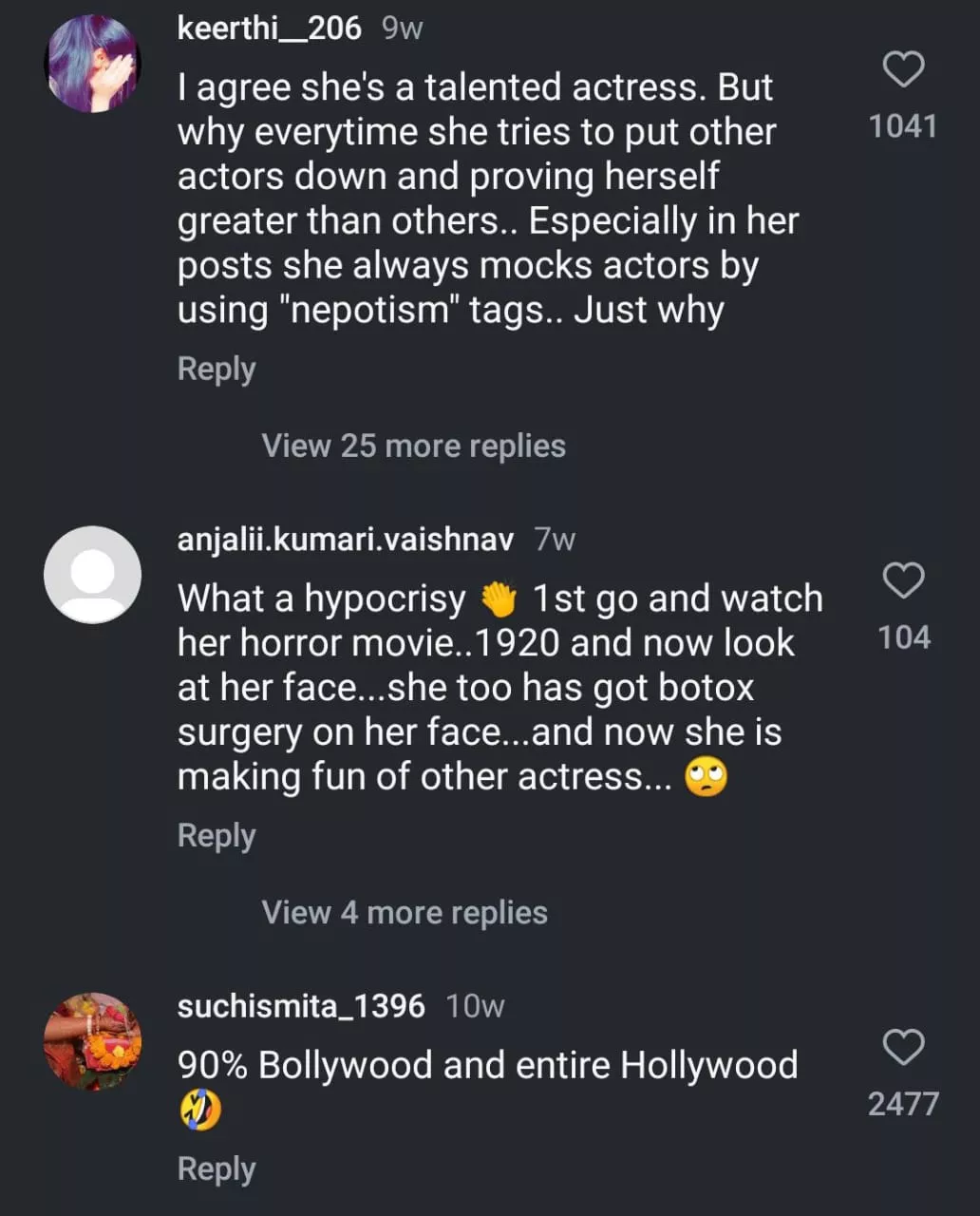980x1216 pixels.
Task: Click the 2477 likes count
Action: pos(903,1104)
